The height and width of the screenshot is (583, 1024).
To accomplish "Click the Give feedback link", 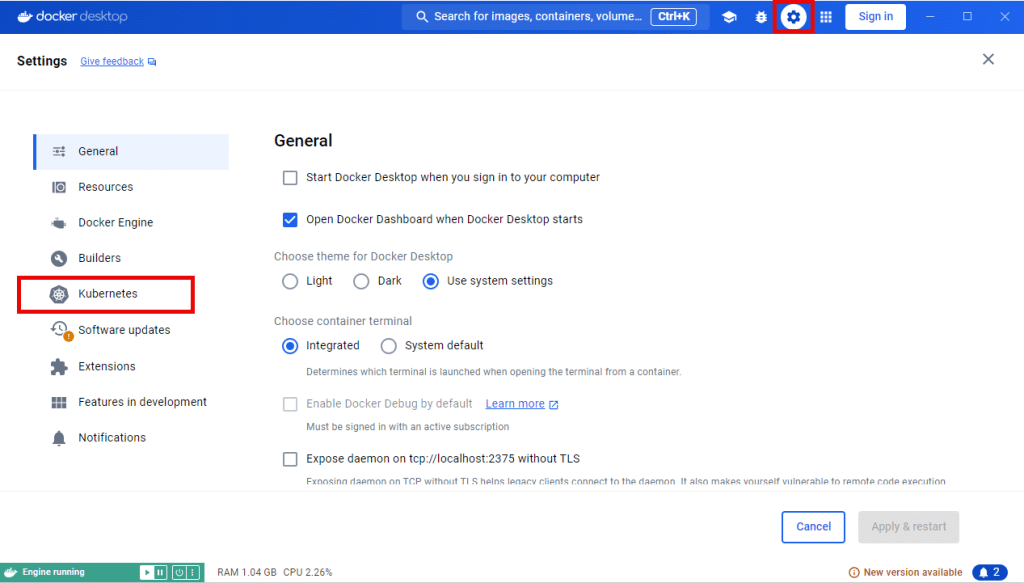I will 112,61.
